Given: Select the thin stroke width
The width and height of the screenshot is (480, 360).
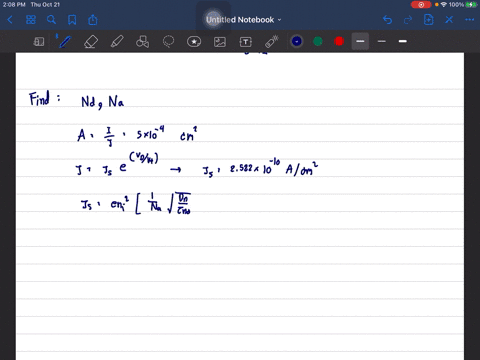Looking at the screenshot, I should pyautogui.click(x=382, y=41).
